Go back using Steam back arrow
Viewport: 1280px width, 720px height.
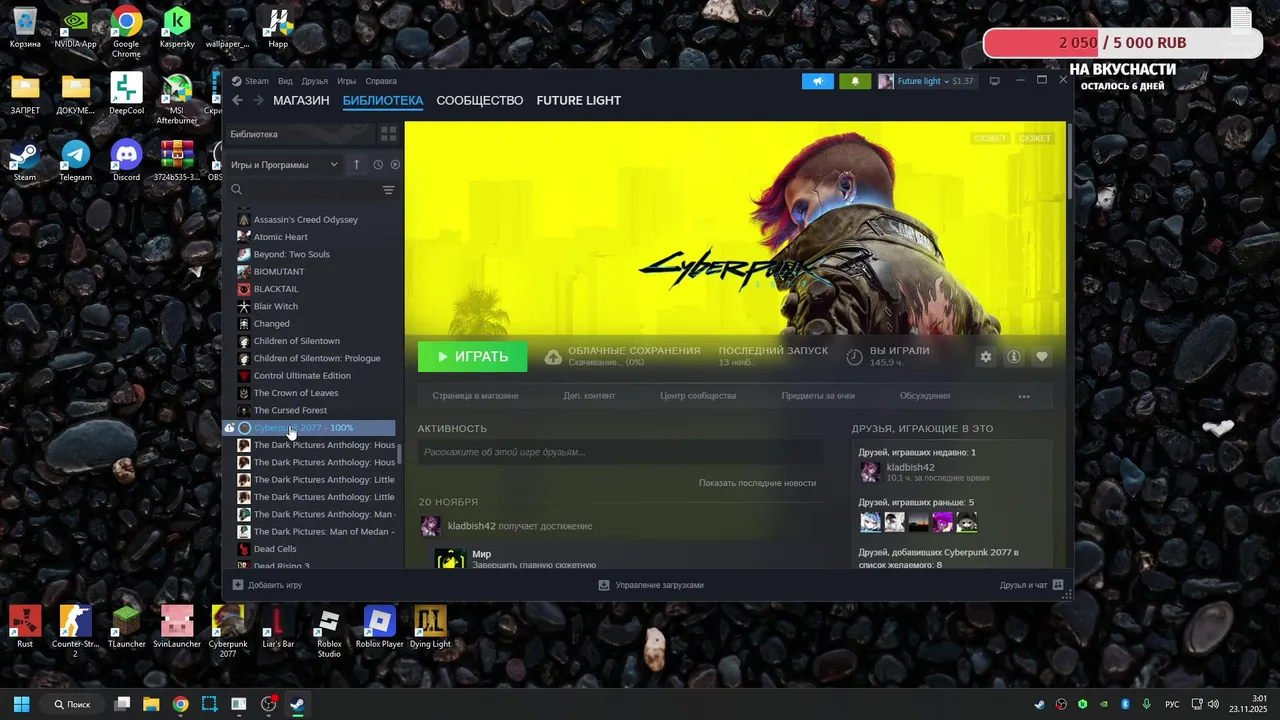point(237,100)
